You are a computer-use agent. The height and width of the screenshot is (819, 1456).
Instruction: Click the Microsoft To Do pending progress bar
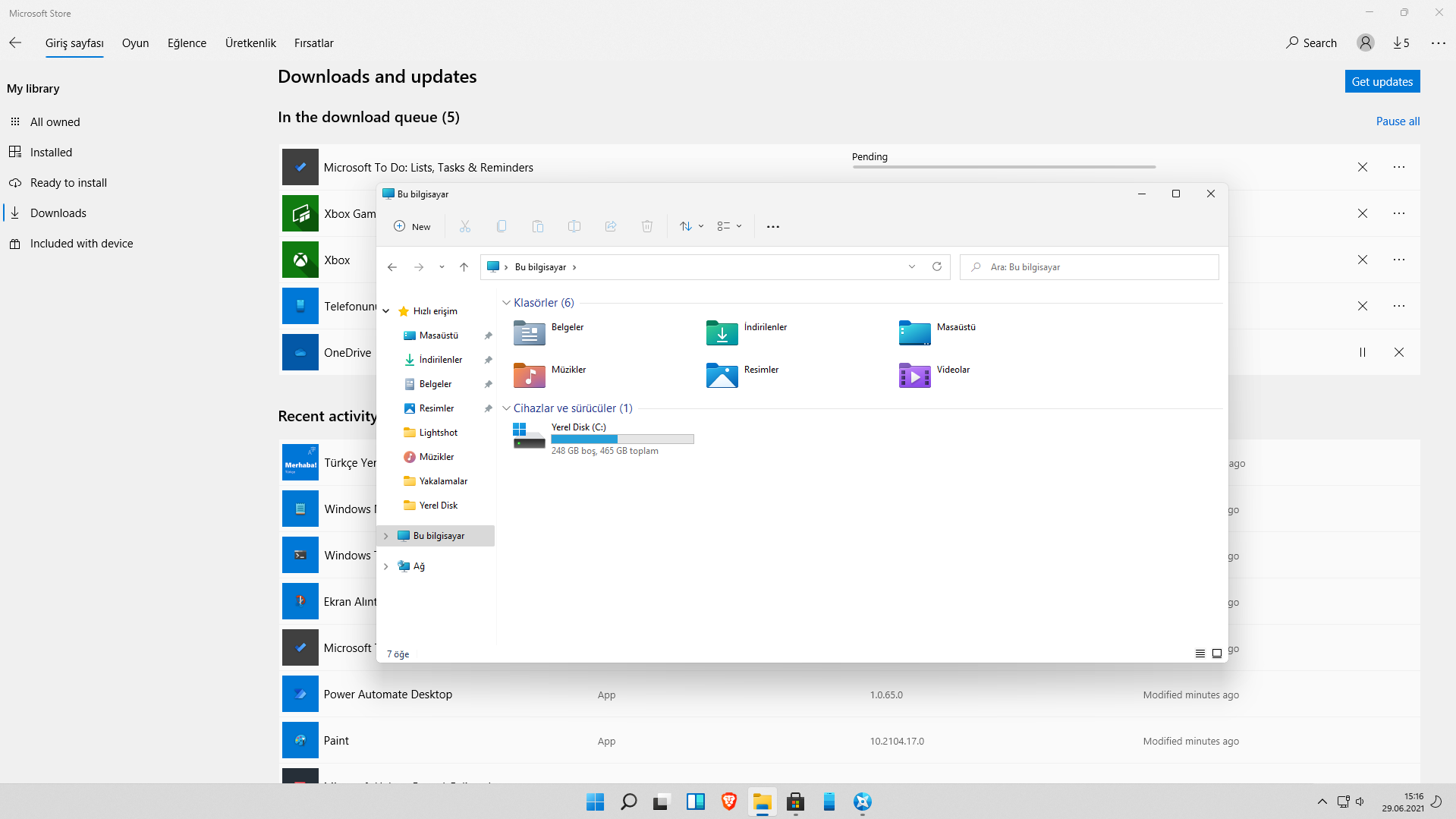[1004, 167]
